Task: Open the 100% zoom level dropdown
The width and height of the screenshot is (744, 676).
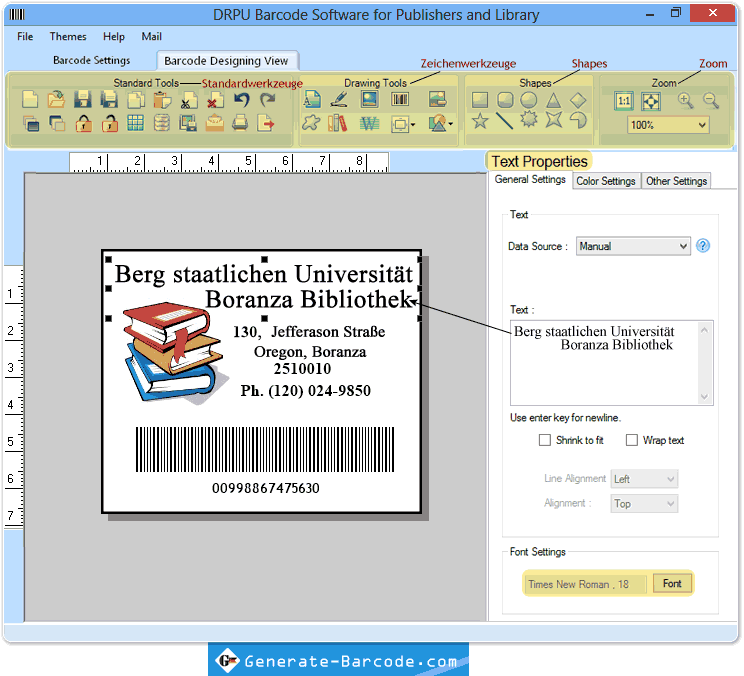Action: (x=669, y=125)
